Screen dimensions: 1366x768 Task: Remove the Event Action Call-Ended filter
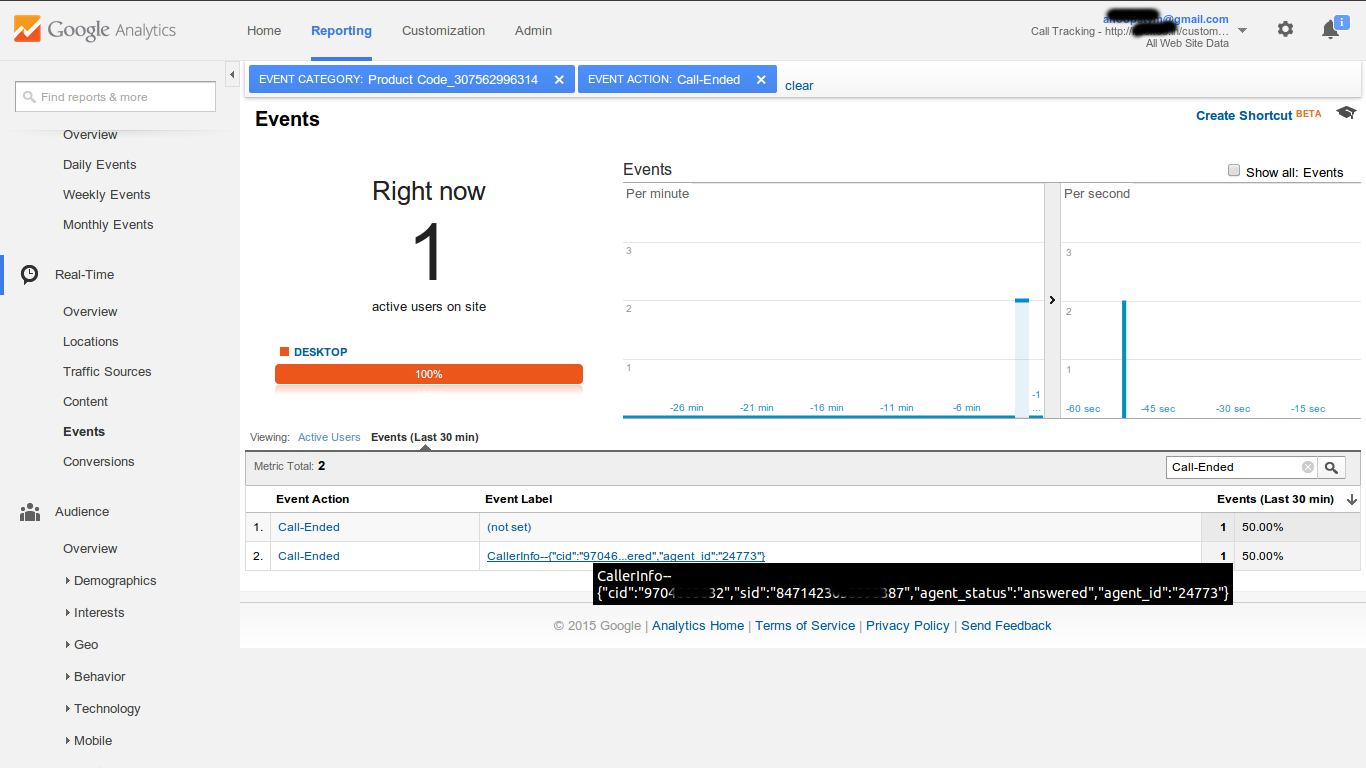(761, 80)
